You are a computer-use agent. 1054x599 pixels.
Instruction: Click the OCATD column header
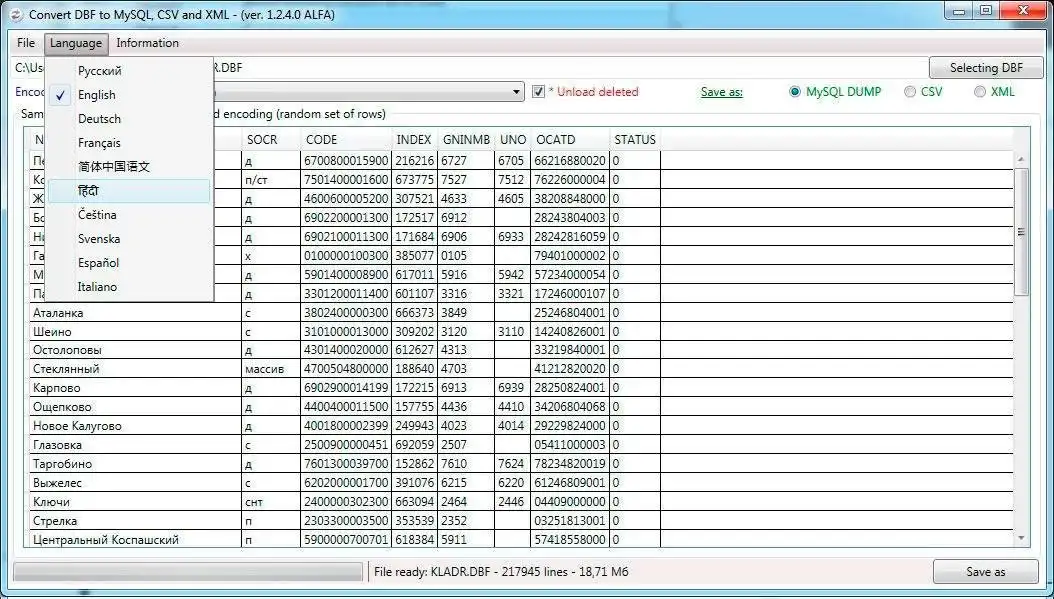coord(570,140)
